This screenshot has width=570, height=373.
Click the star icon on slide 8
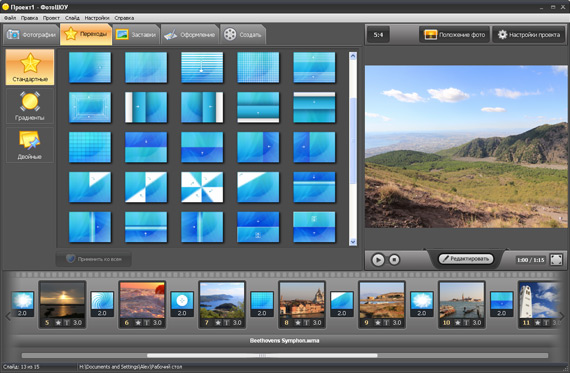pos(298,322)
